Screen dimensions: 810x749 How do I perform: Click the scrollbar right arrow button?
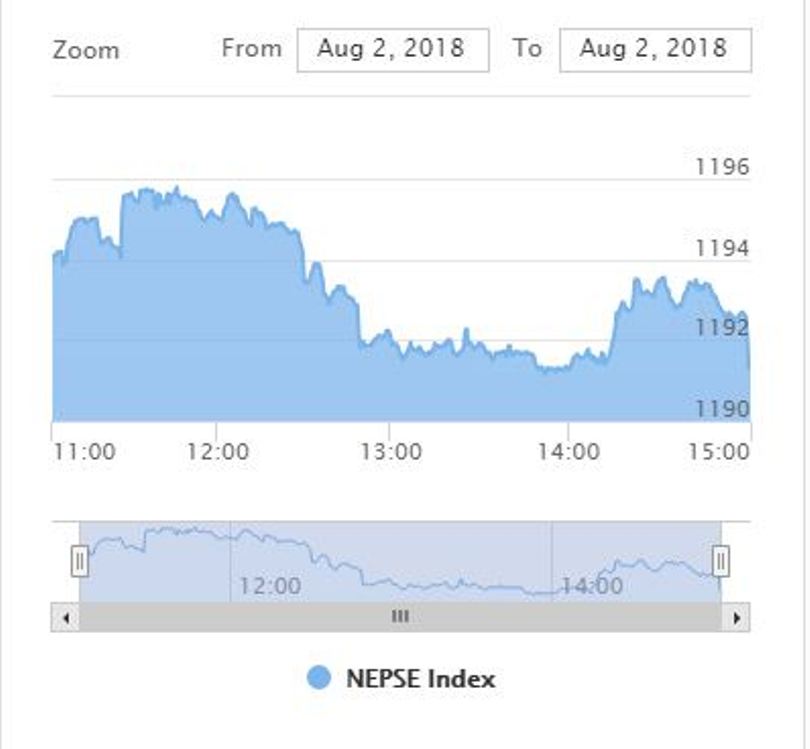point(737,618)
